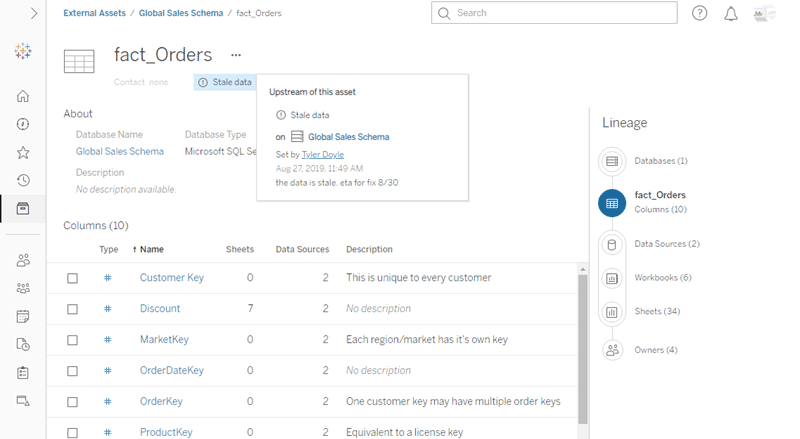Check the OrderKey row checkbox
The height and width of the screenshot is (439, 800).
pyautogui.click(x=72, y=402)
